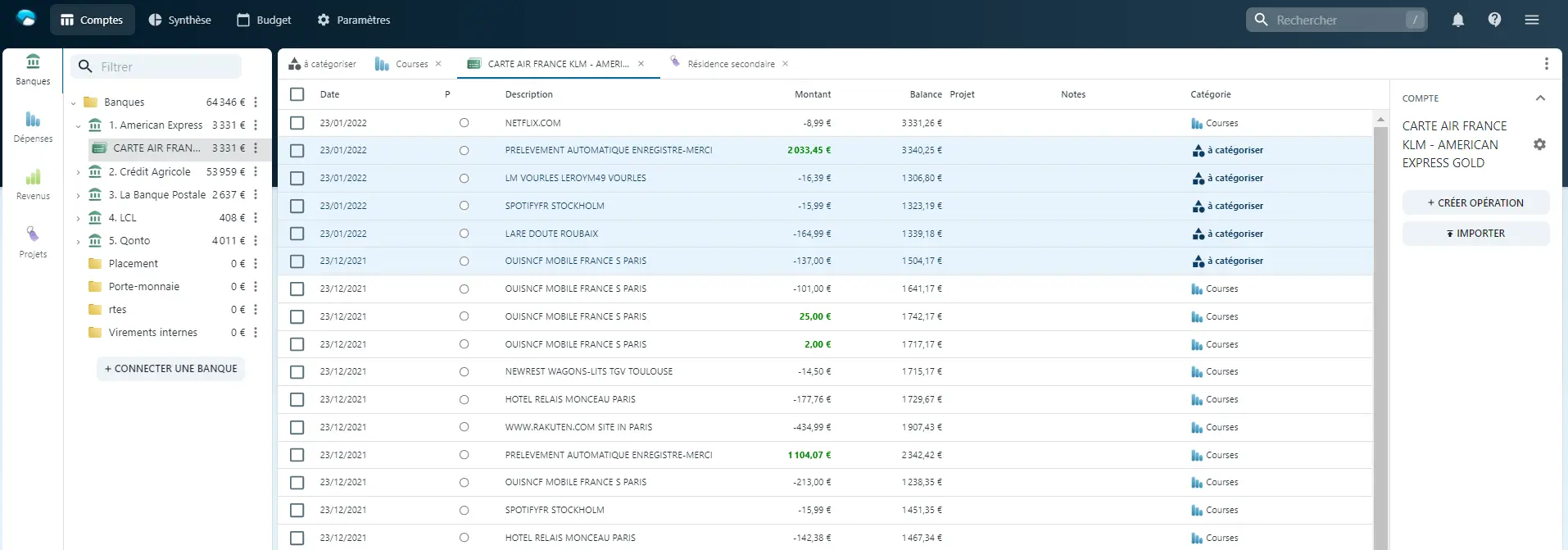1568x550 pixels.
Task: Click Connecter une banque button
Action: (170, 369)
